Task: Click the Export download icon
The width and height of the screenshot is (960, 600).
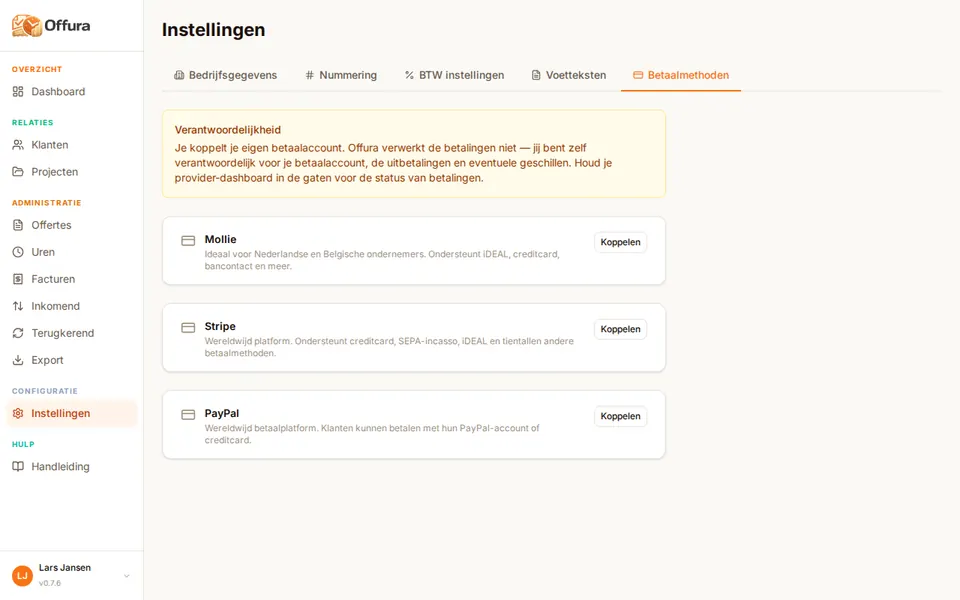Action: click(18, 360)
